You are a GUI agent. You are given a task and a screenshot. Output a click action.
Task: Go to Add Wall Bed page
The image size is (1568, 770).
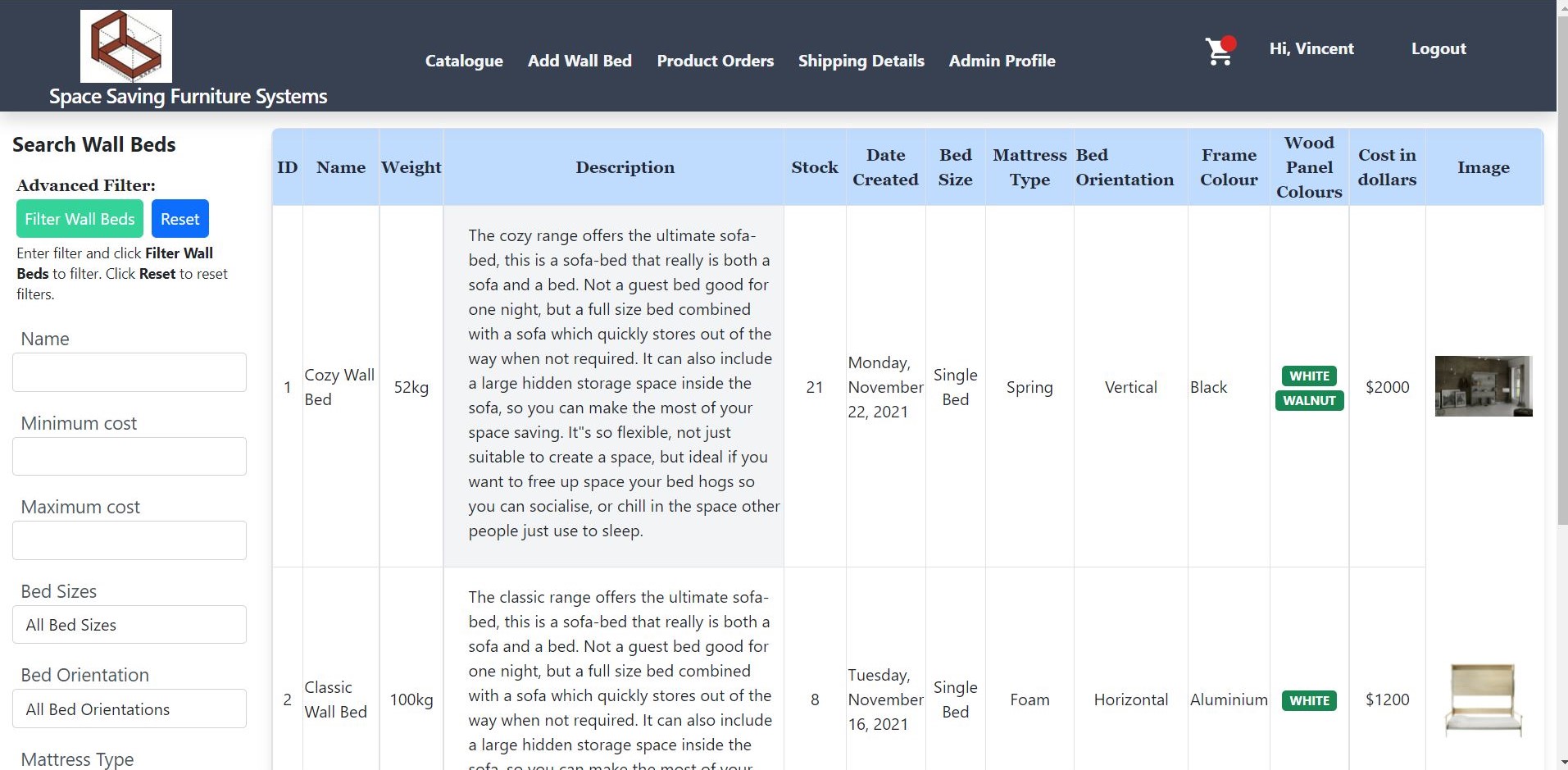pyautogui.click(x=579, y=61)
